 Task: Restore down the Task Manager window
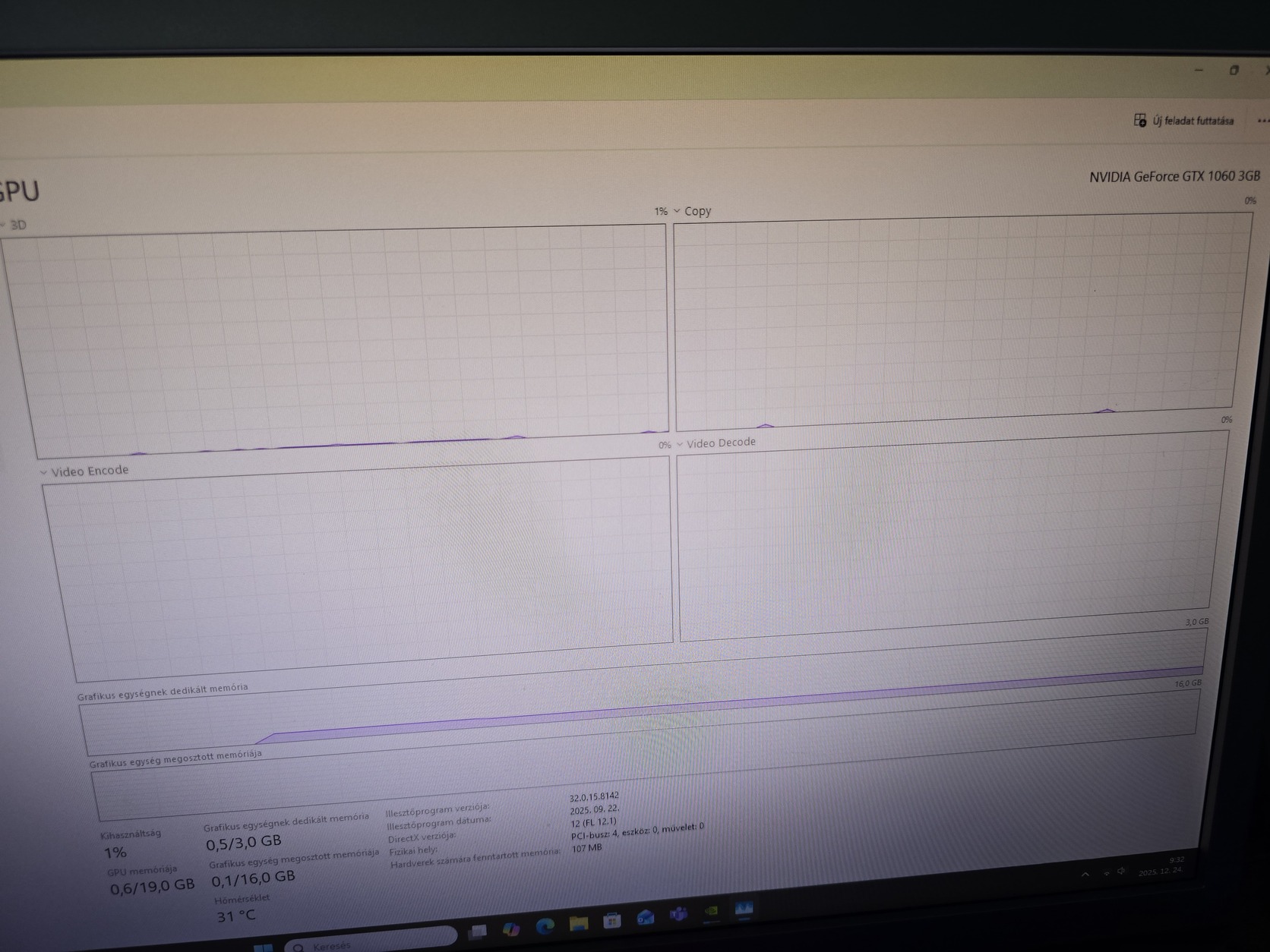click(1234, 70)
